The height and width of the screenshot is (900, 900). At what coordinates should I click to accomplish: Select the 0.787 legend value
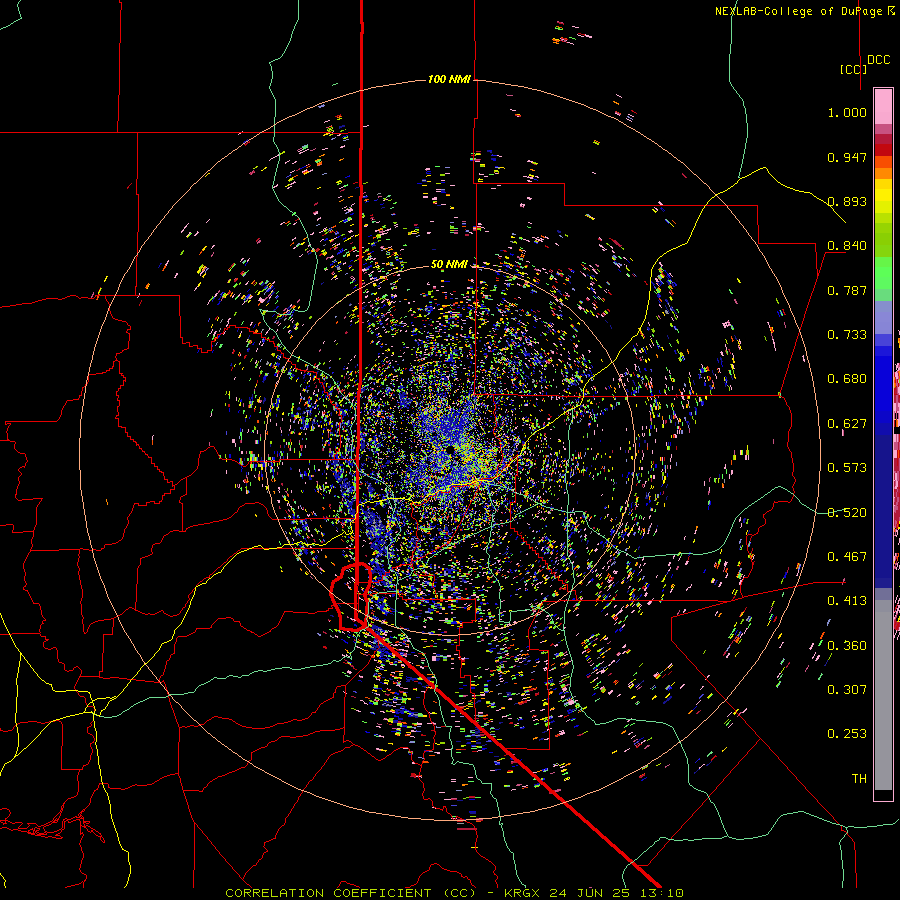click(847, 290)
